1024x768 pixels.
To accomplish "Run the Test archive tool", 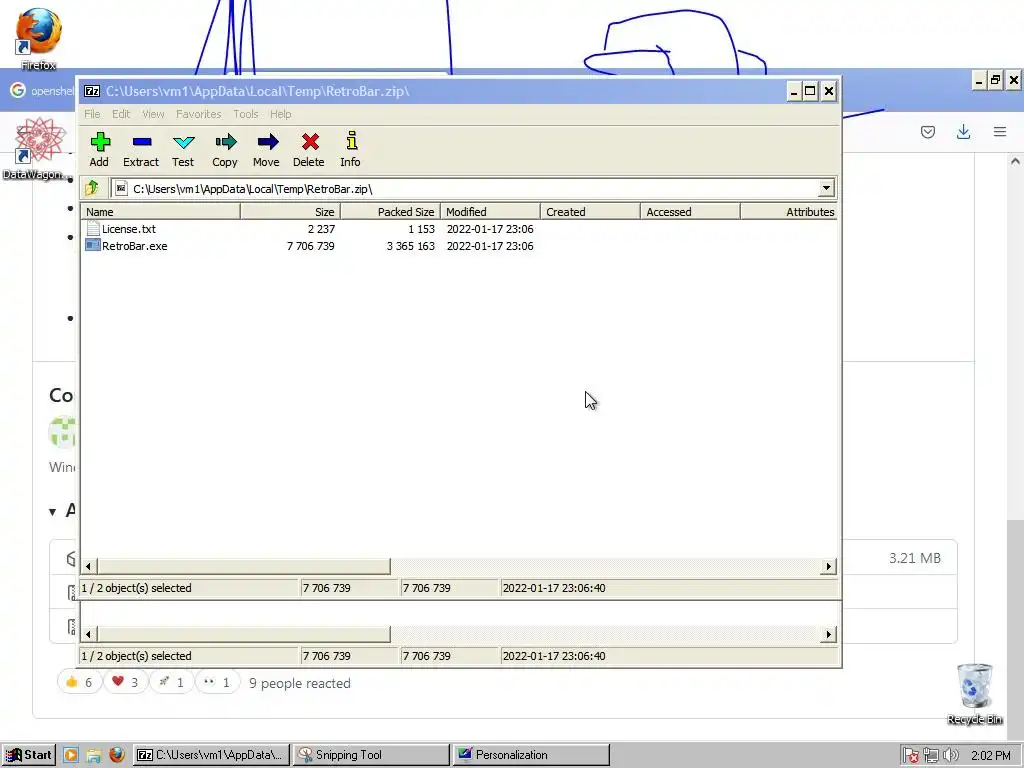I will (183, 149).
